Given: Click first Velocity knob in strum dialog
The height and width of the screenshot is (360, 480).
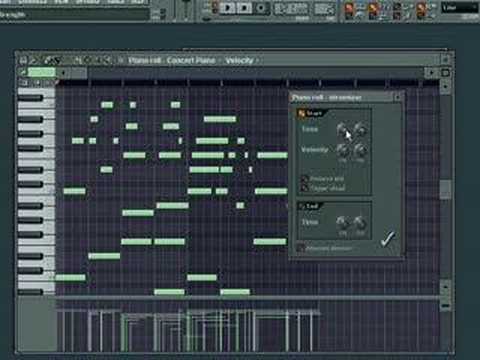Looking at the screenshot, I should pyautogui.click(x=343, y=150).
